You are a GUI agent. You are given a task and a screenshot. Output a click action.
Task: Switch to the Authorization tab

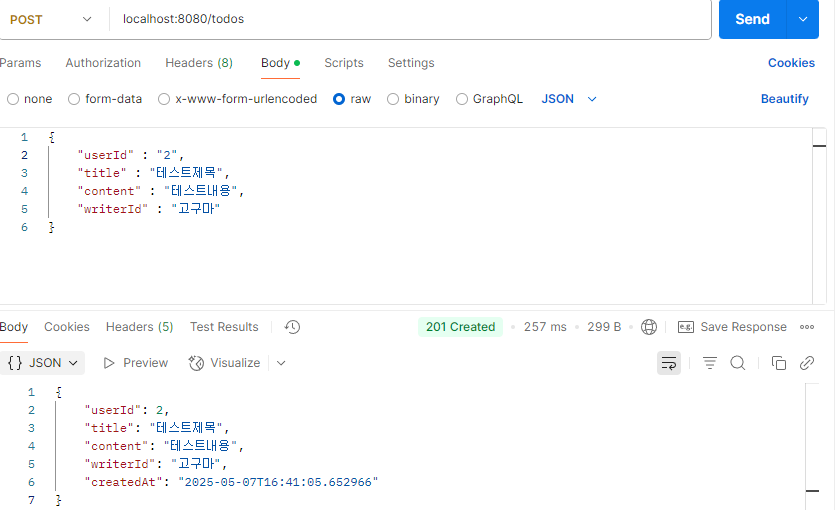point(103,63)
